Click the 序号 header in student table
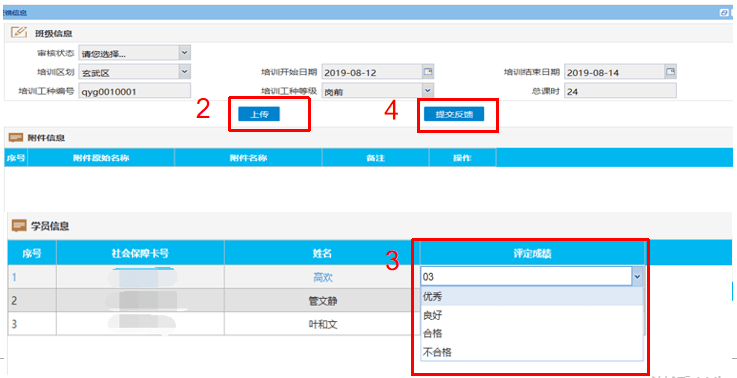 [32, 254]
